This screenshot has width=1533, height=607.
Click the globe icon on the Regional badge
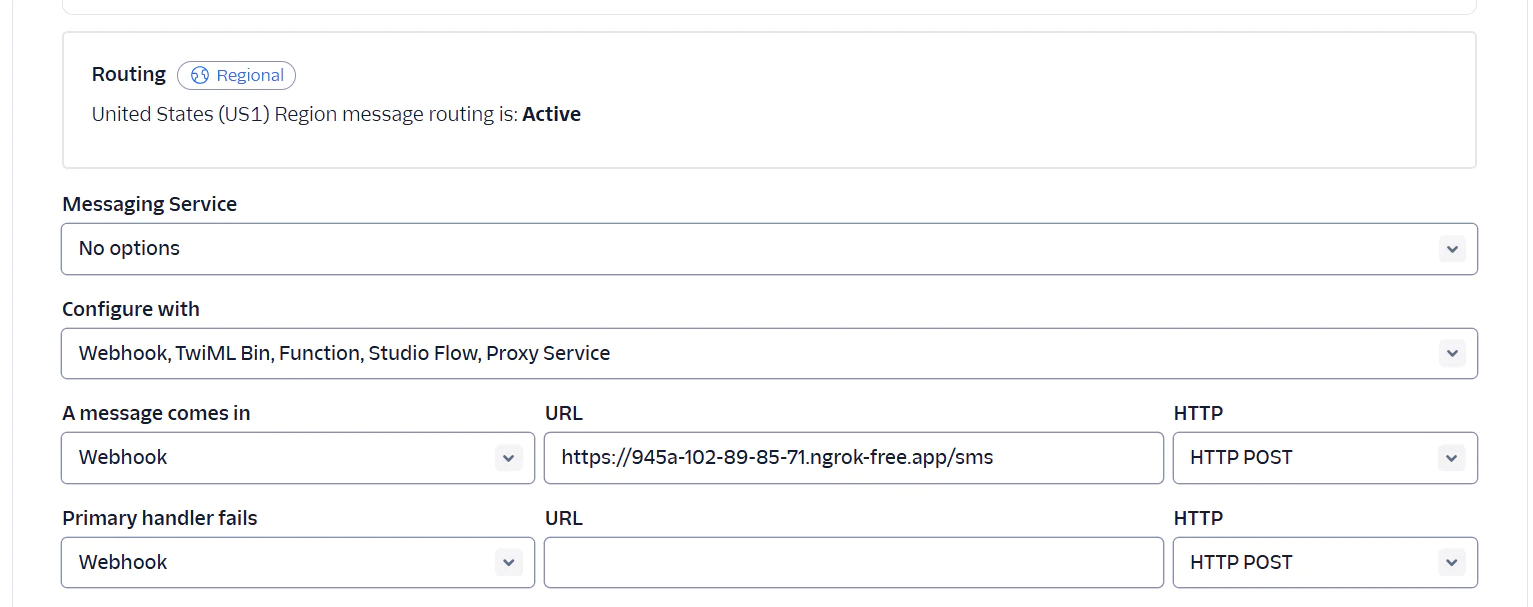pos(198,75)
